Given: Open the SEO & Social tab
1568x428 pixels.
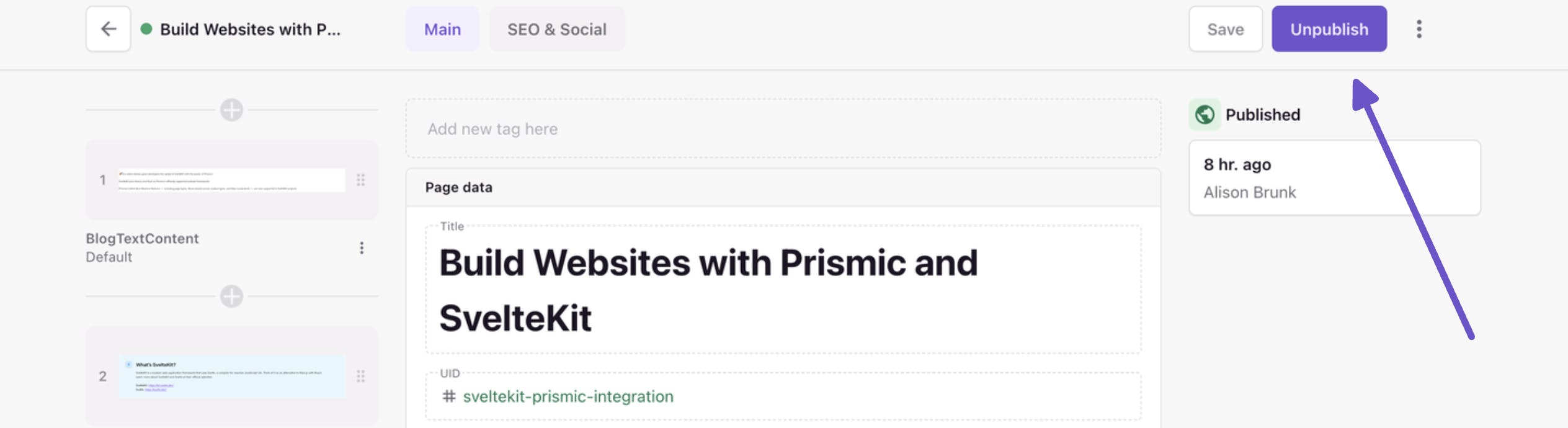Looking at the screenshot, I should pos(556,29).
